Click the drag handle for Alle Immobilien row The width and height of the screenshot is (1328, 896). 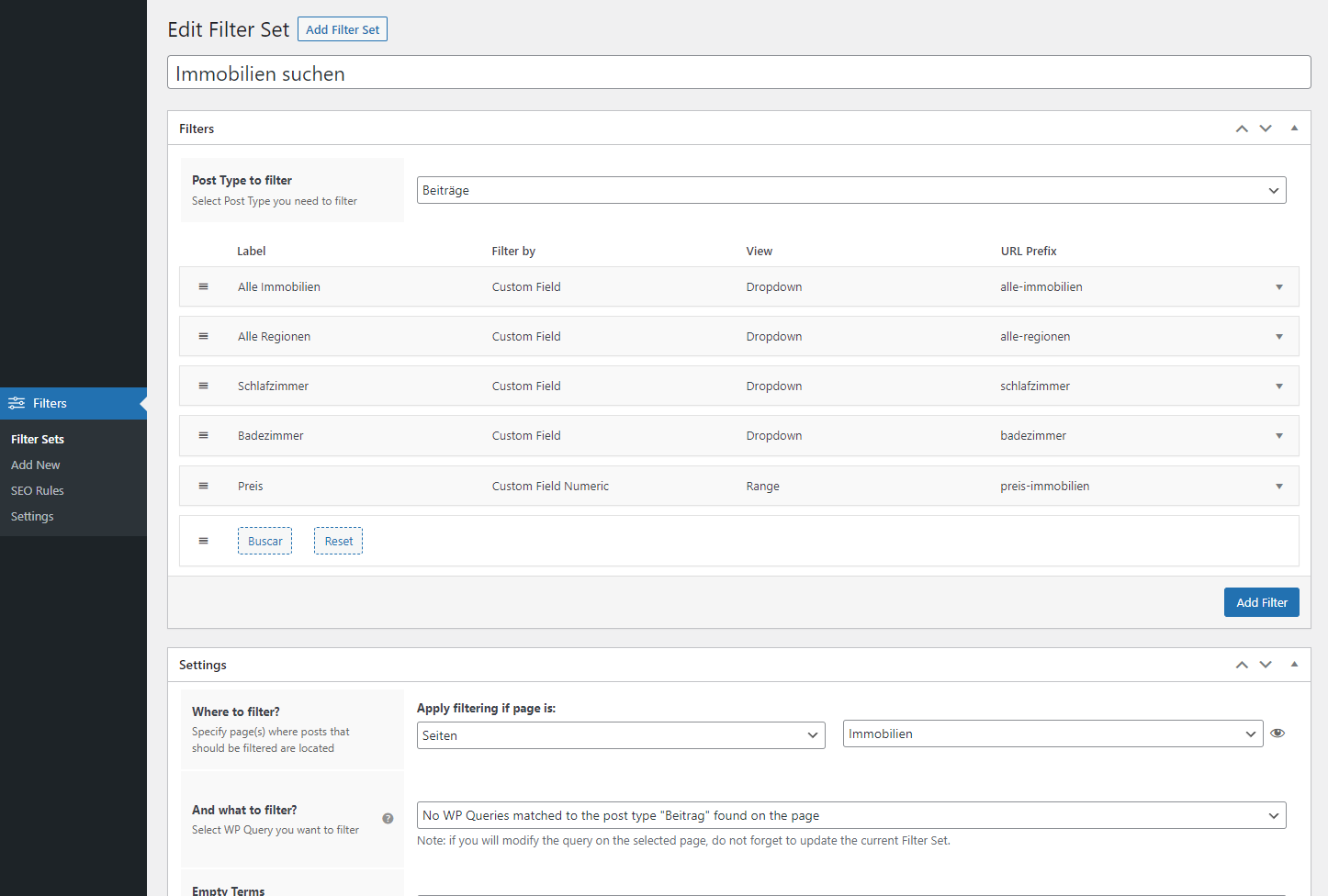point(203,286)
